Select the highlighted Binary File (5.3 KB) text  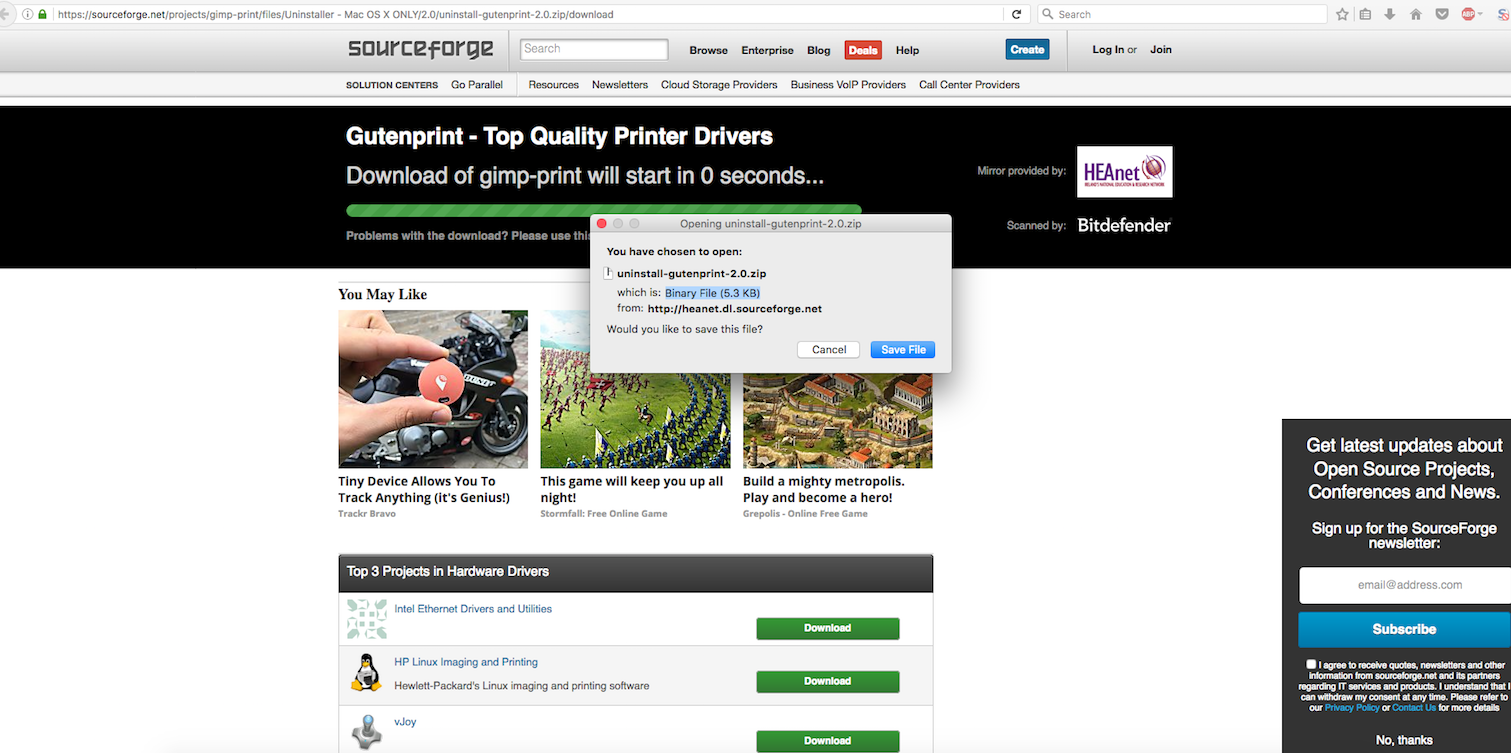click(712, 293)
